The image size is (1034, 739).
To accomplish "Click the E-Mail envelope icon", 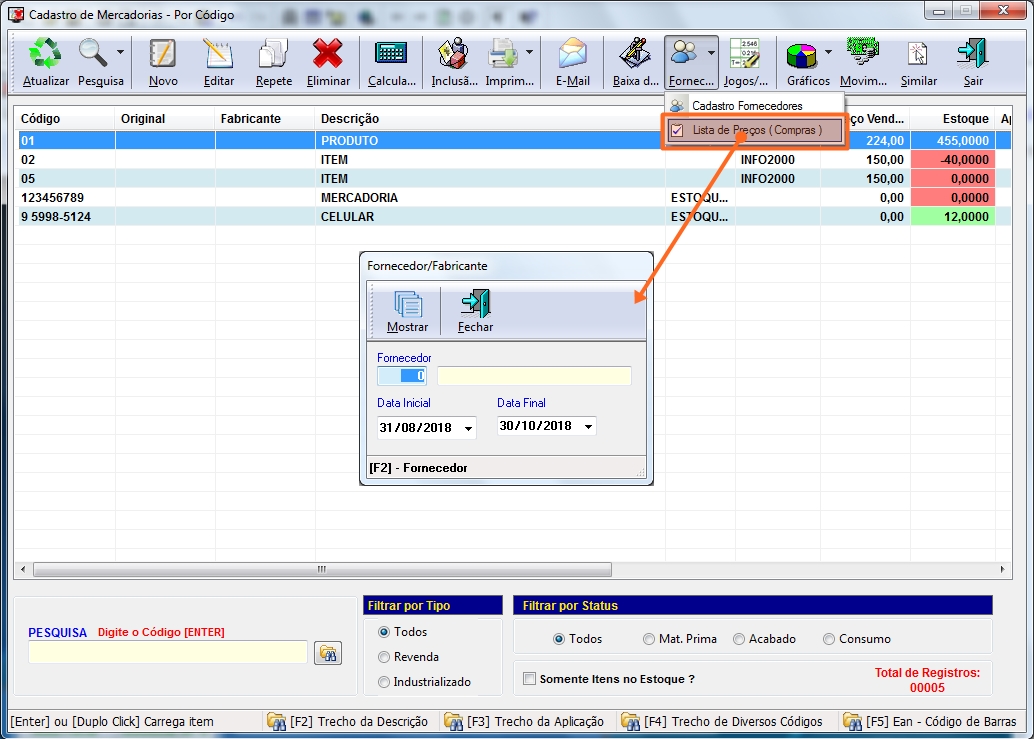I will [573, 55].
